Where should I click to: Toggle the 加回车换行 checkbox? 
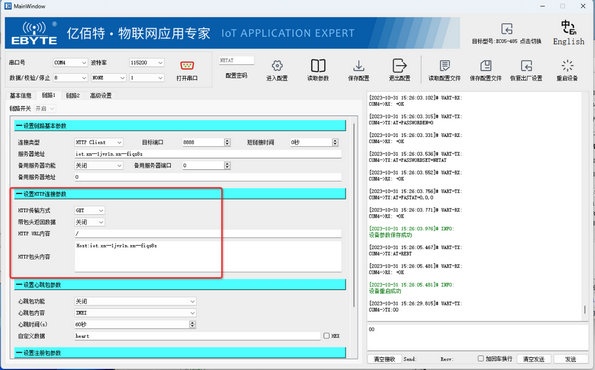(480, 358)
